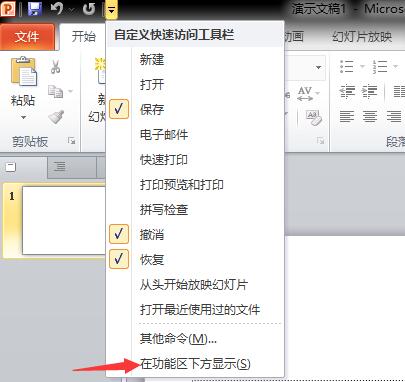This screenshot has width=405, height=382.
Task: Click the PowerPoint application icon
Action: click(x=8, y=9)
